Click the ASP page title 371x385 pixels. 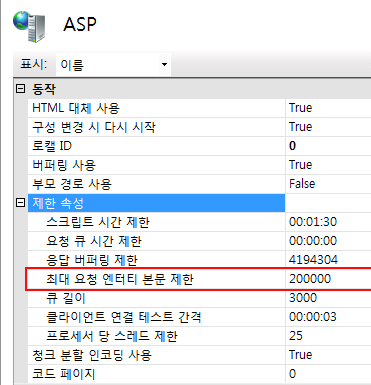click(80, 24)
